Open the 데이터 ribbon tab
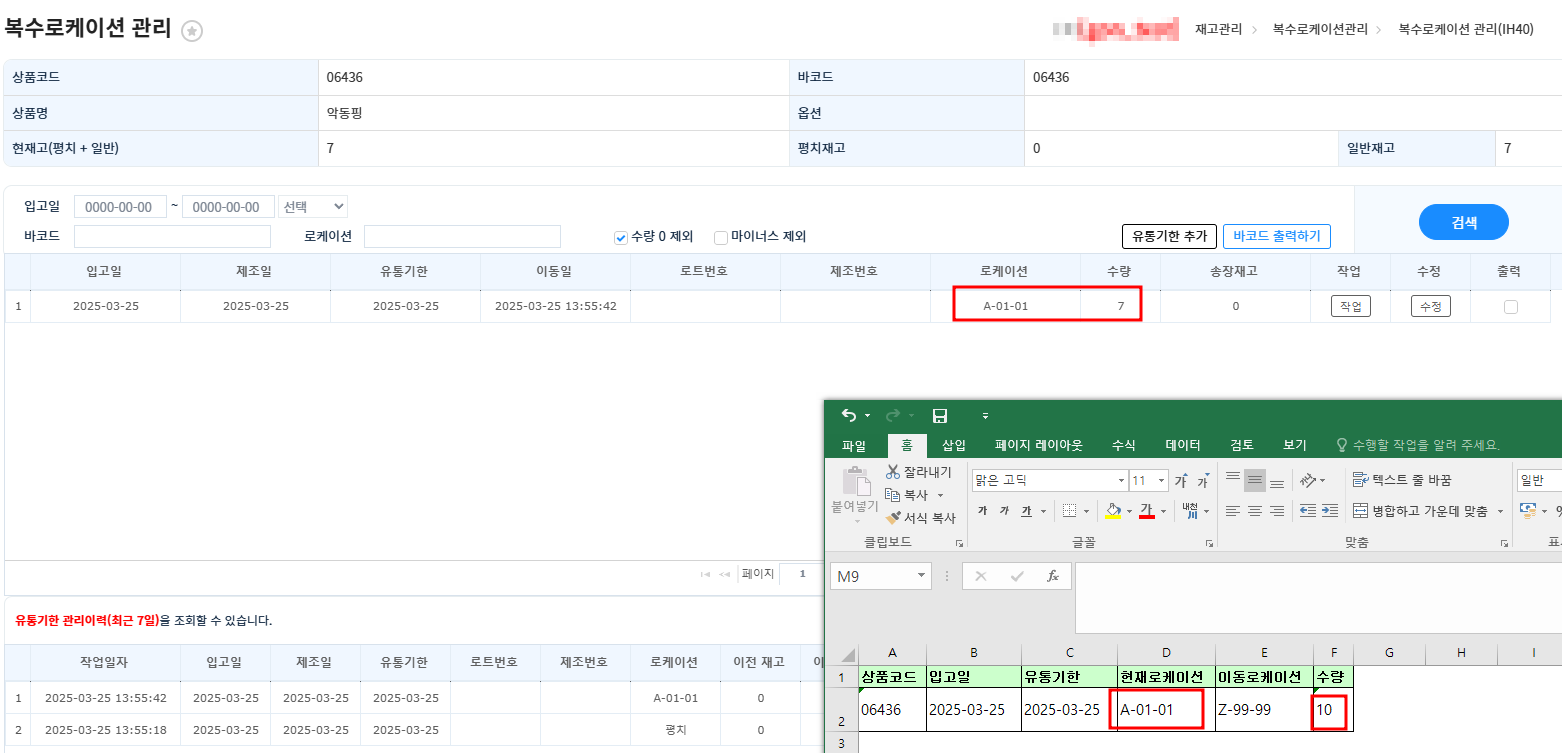Viewport: 1562px width, 753px height. coord(1183,445)
